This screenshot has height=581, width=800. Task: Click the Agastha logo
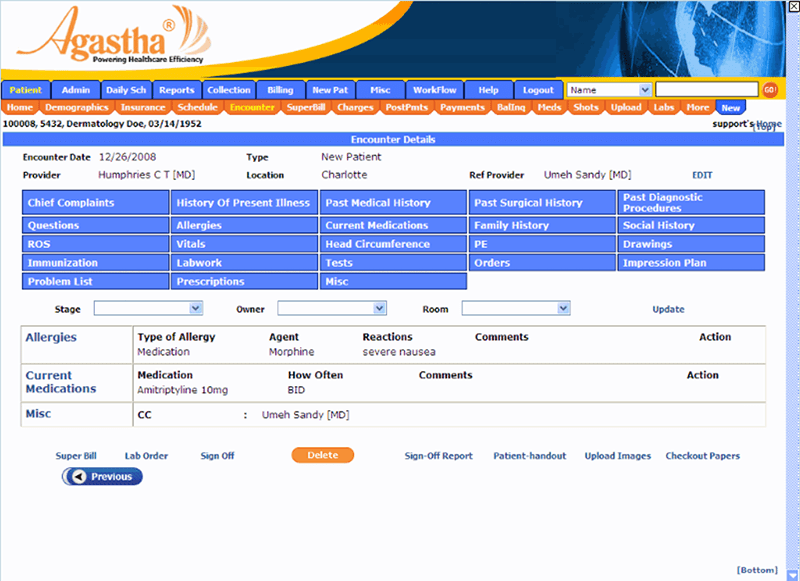point(110,38)
